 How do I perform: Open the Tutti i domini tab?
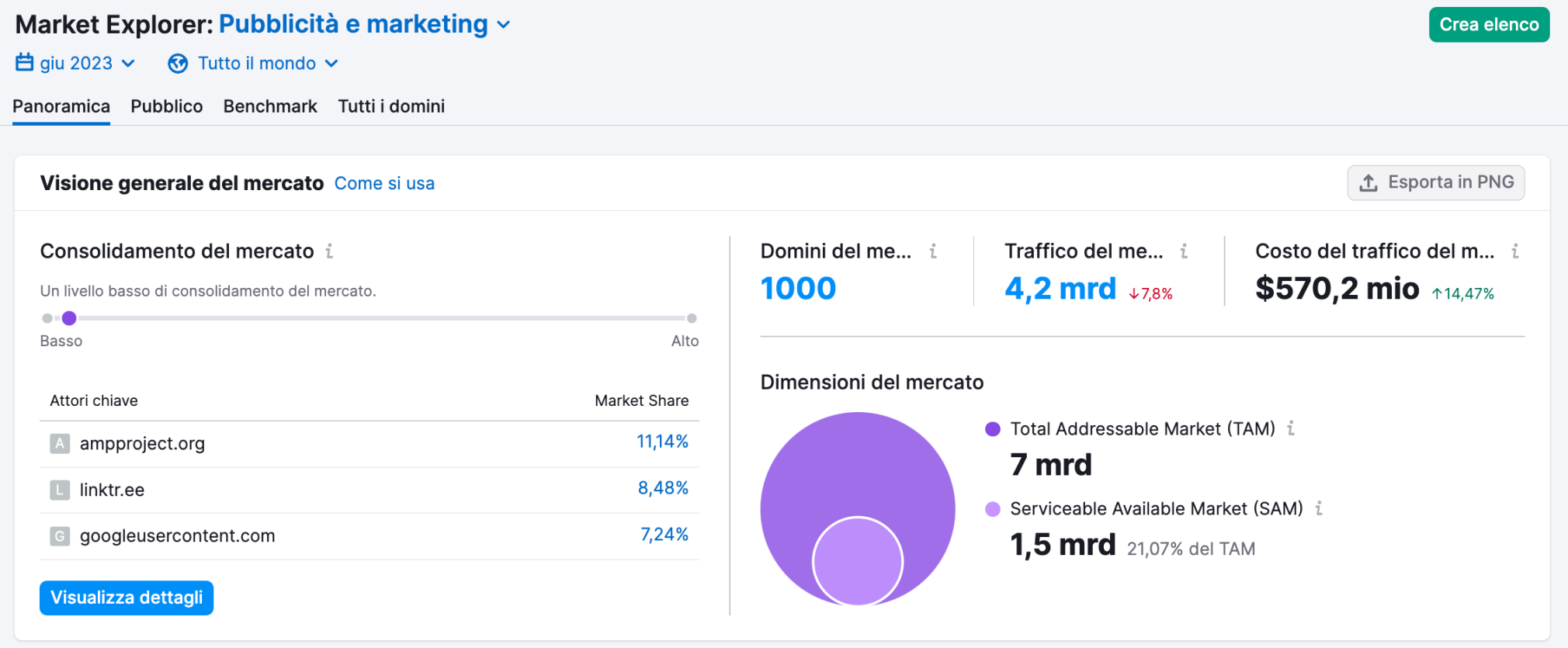tap(391, 106)
